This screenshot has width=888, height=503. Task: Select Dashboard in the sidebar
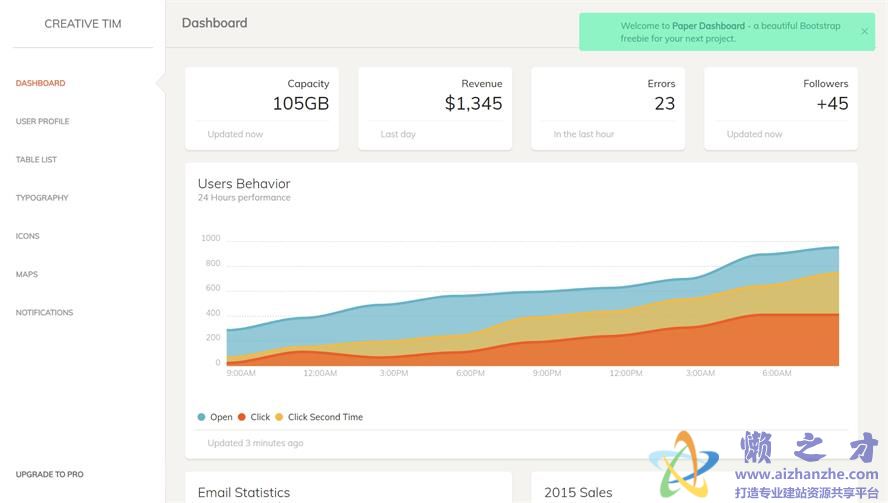pyautogui.click(x=41, y=83)
